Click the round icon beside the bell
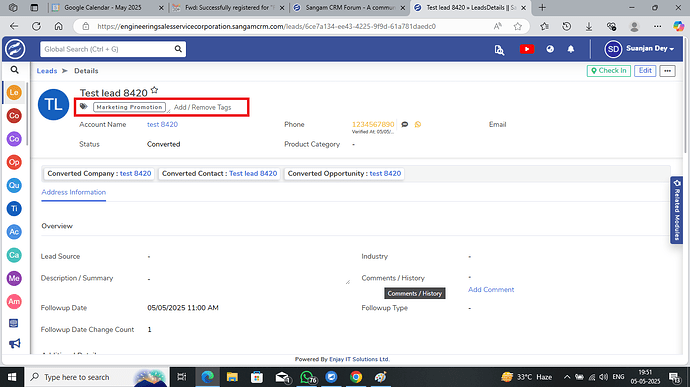 pos(550,49)
